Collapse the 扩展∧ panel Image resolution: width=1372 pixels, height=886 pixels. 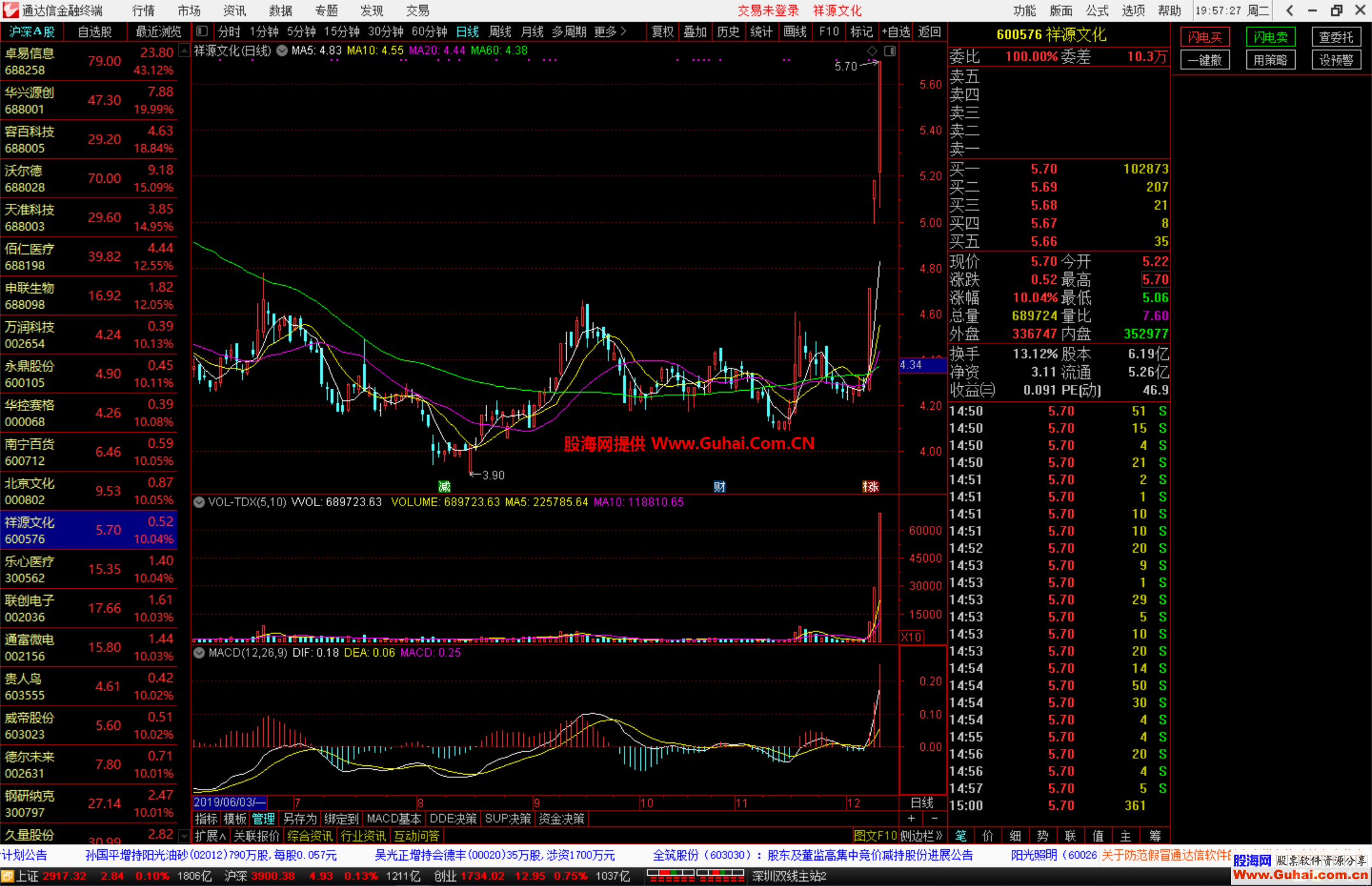point(210,836)
